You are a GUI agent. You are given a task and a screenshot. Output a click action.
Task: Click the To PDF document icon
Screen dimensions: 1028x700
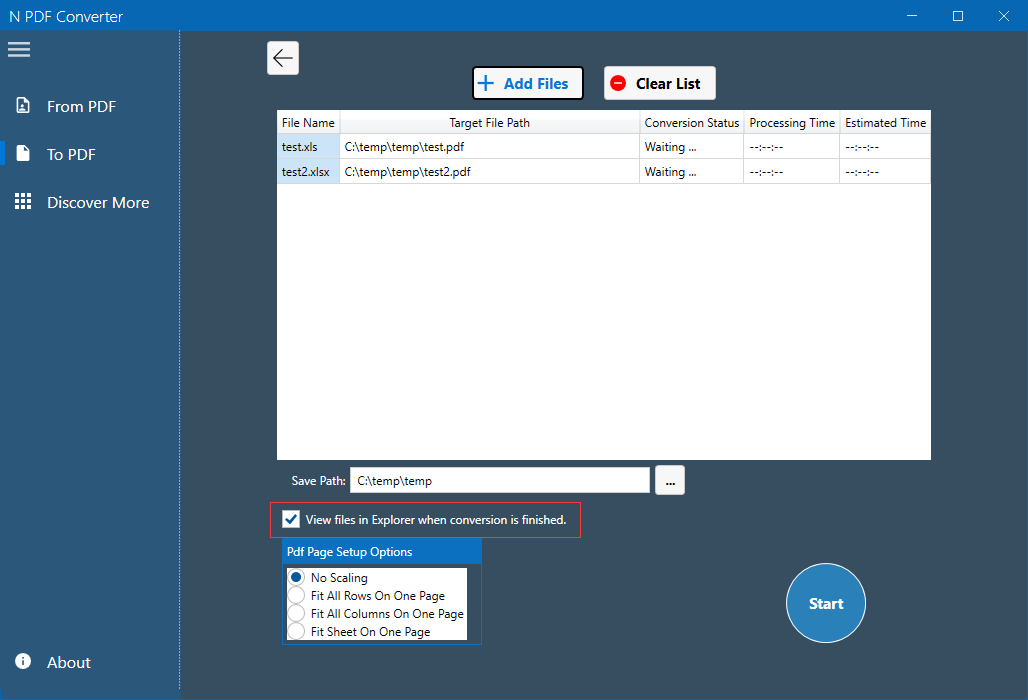pos(23,154)
